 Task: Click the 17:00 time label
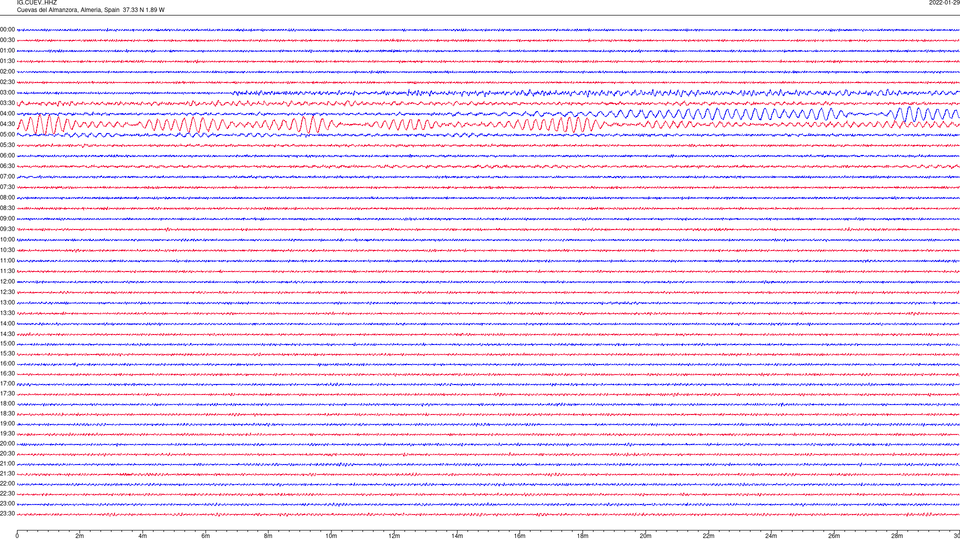(x=7, y=384)
